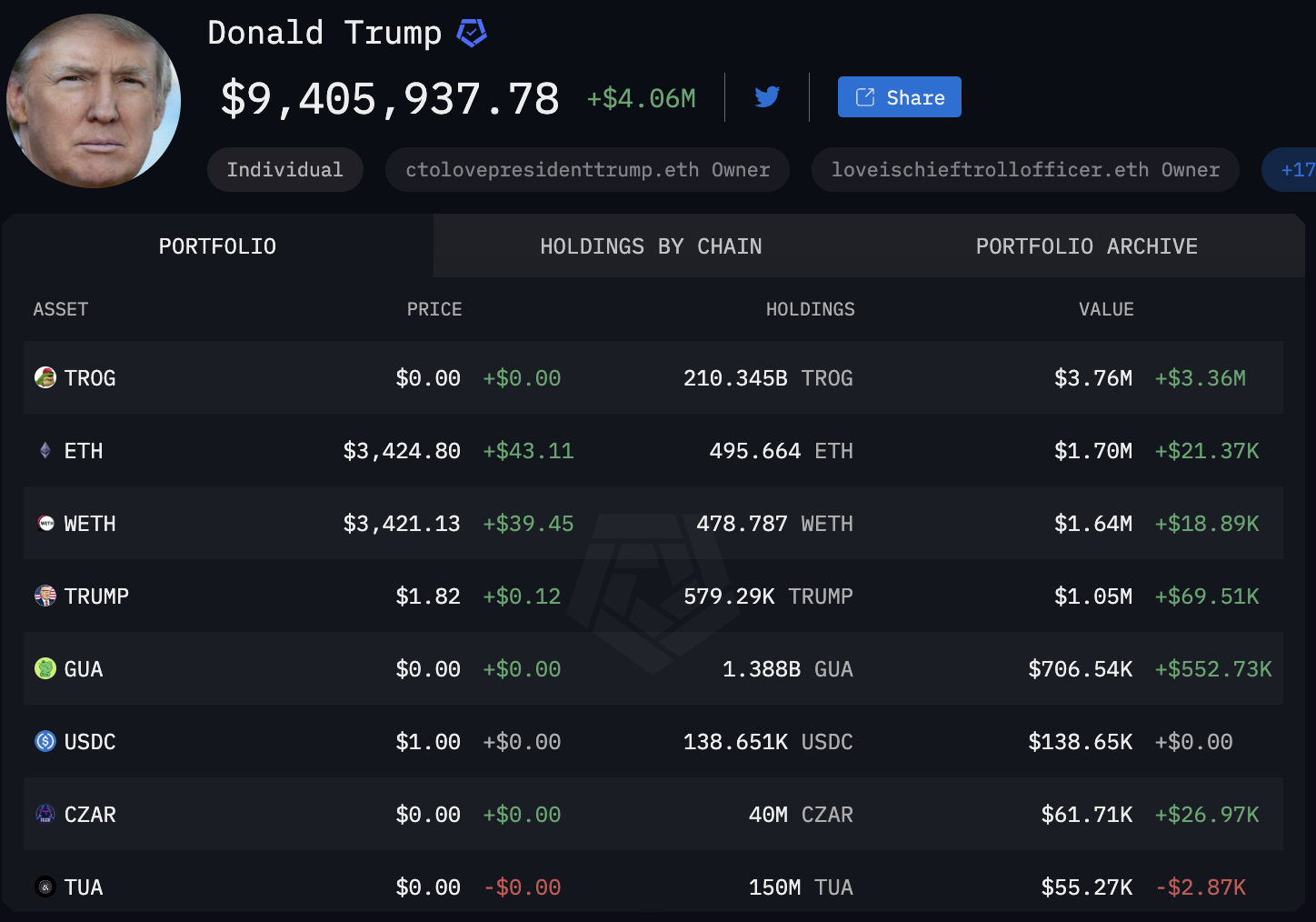Click the +$43.11 ETH price change
The height and width of the screenshot is (922, 1316).
pyautogui.click(x=528, y=451)
